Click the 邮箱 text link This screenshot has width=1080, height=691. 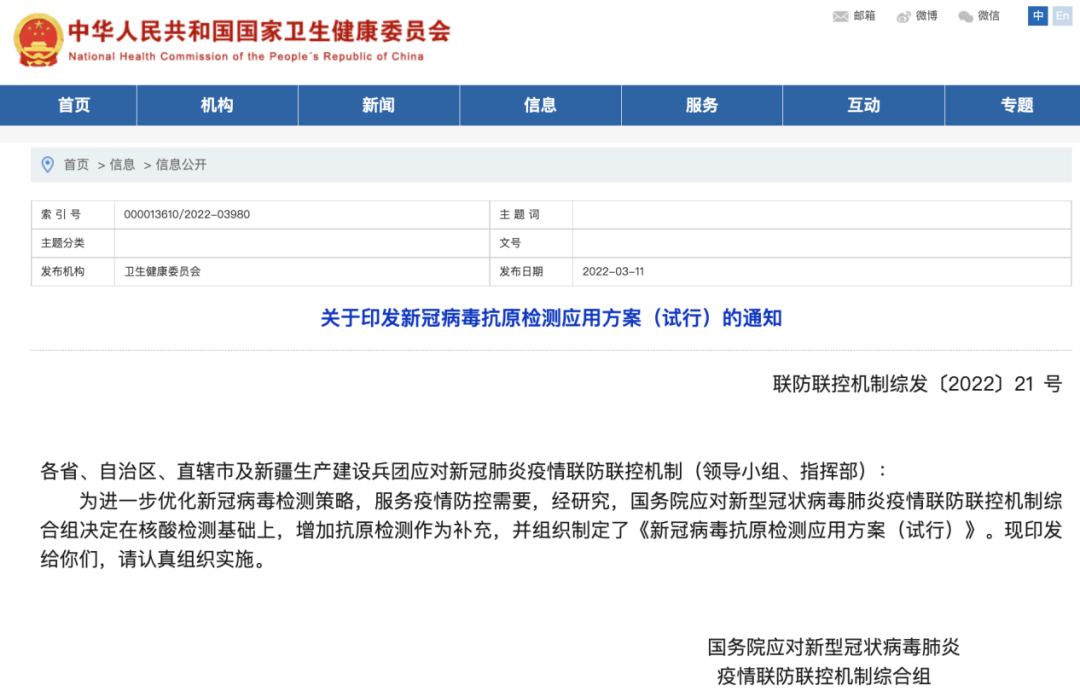click(864, 16)
